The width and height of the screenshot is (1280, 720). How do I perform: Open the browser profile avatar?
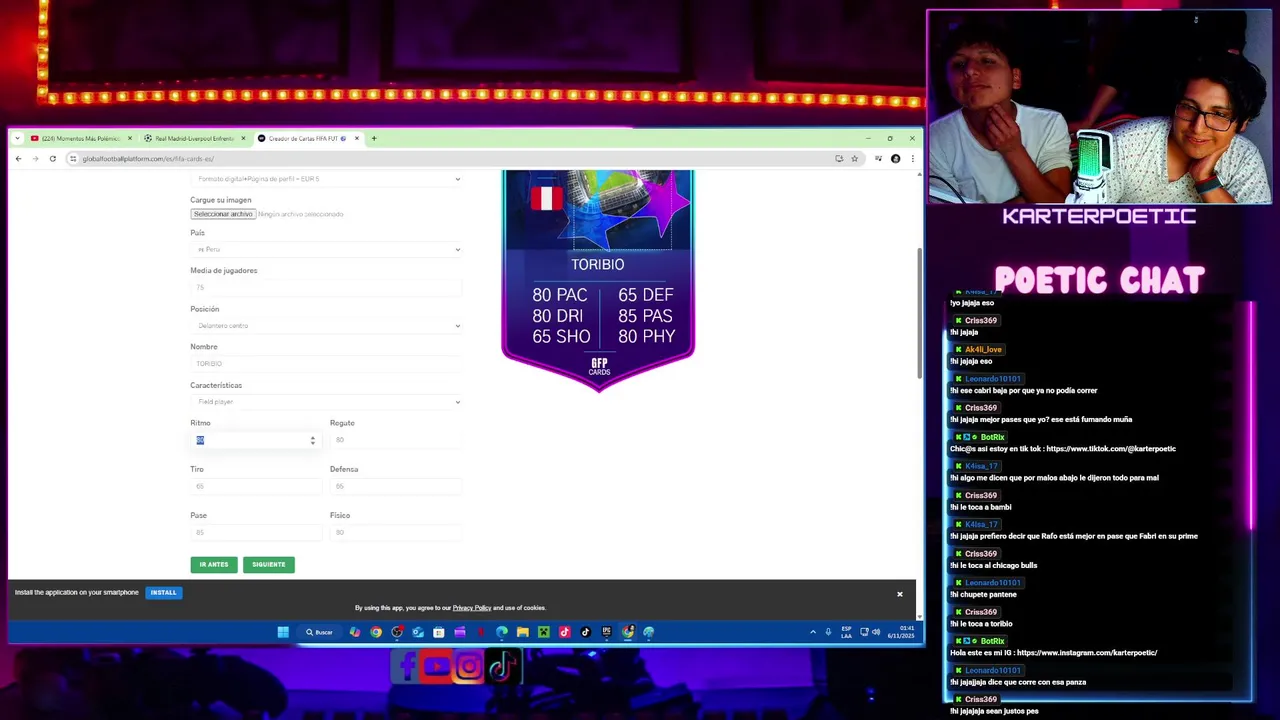[895, 158]
